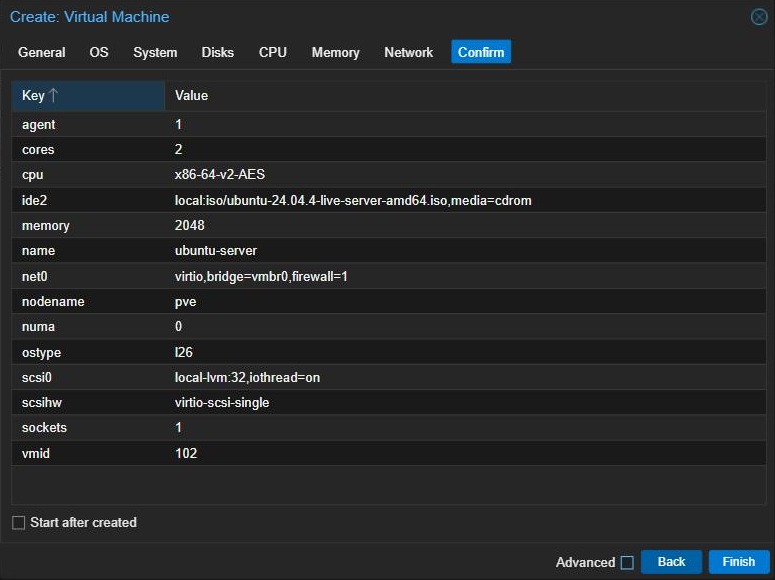
Task: Open the OS tab
Action: click(99, 52)
